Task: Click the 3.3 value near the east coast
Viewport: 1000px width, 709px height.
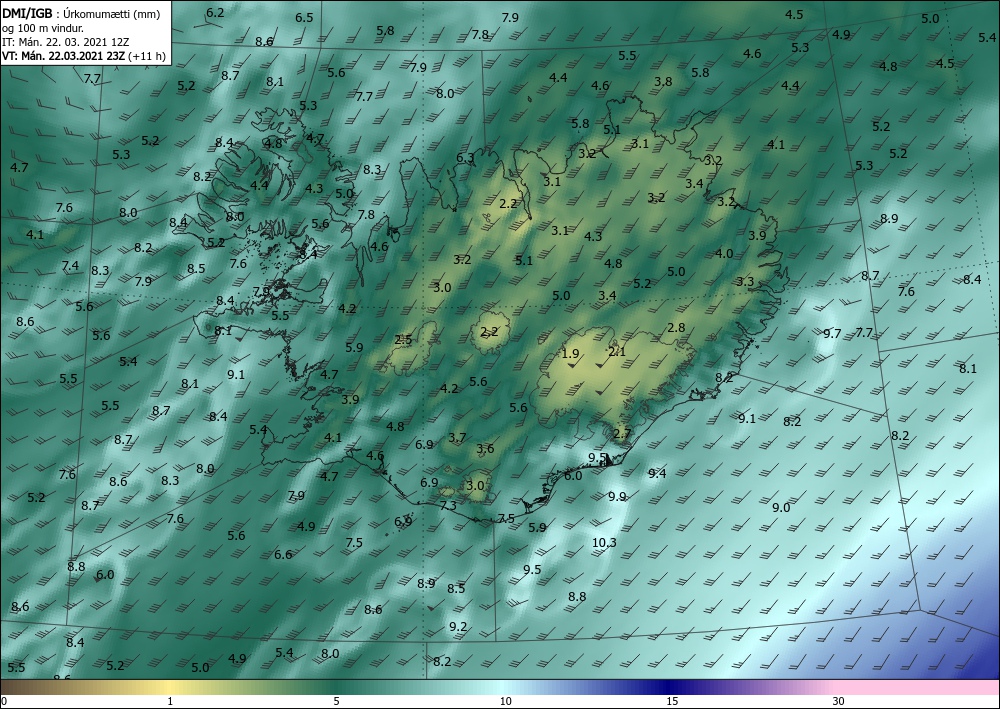Action: click(745, 281)
